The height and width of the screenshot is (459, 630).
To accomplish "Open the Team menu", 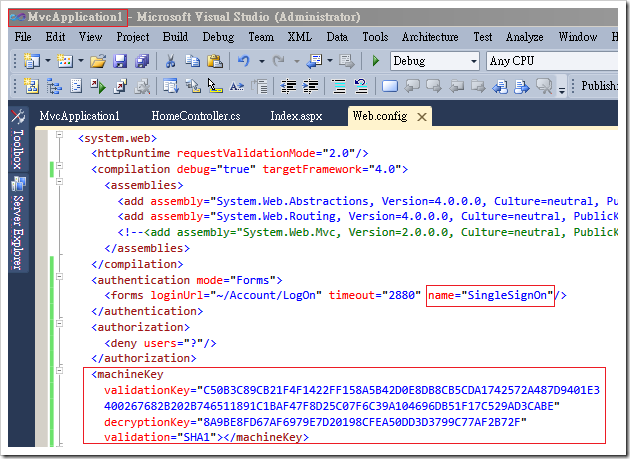I will 261,37.
